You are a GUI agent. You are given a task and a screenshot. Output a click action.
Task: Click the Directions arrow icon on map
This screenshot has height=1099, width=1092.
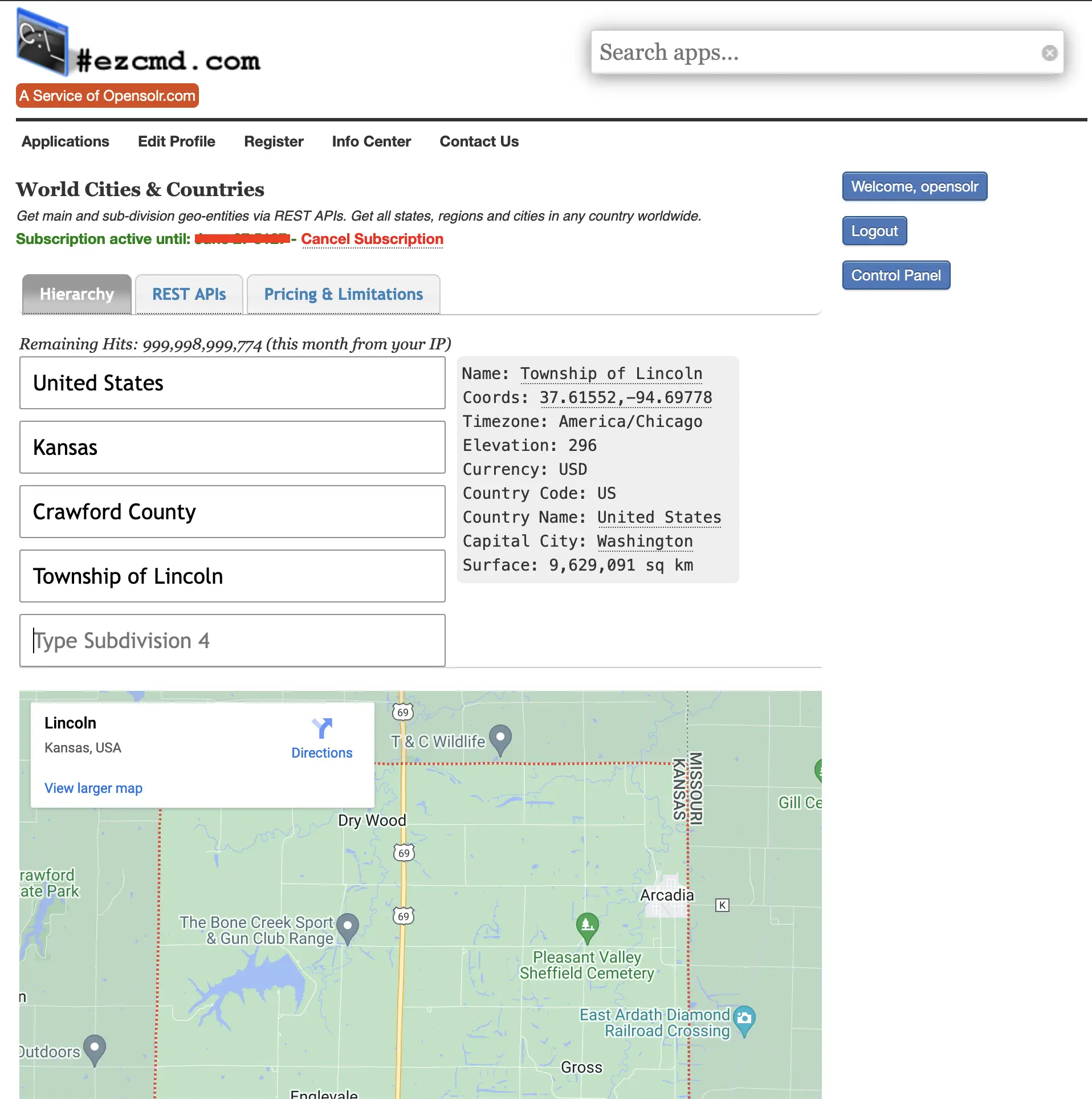click(x=322, y=728)
